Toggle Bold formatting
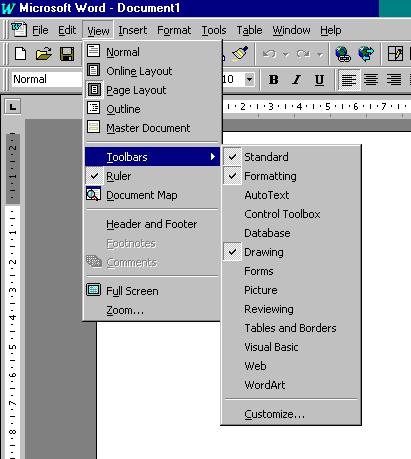 pyautogui.click(x=273, y=80)
